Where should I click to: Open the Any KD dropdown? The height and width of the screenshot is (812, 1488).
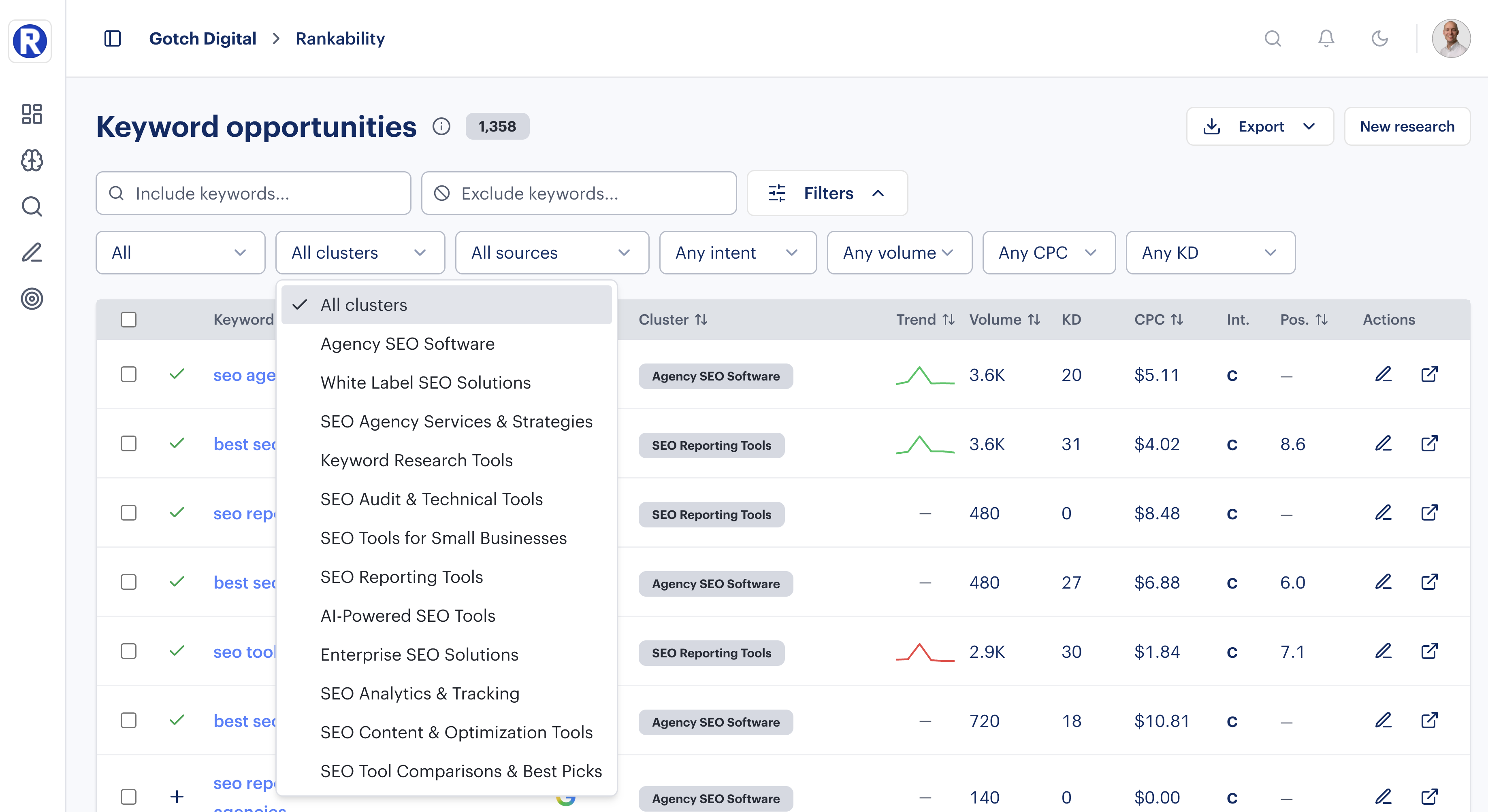click(1210, 252)
